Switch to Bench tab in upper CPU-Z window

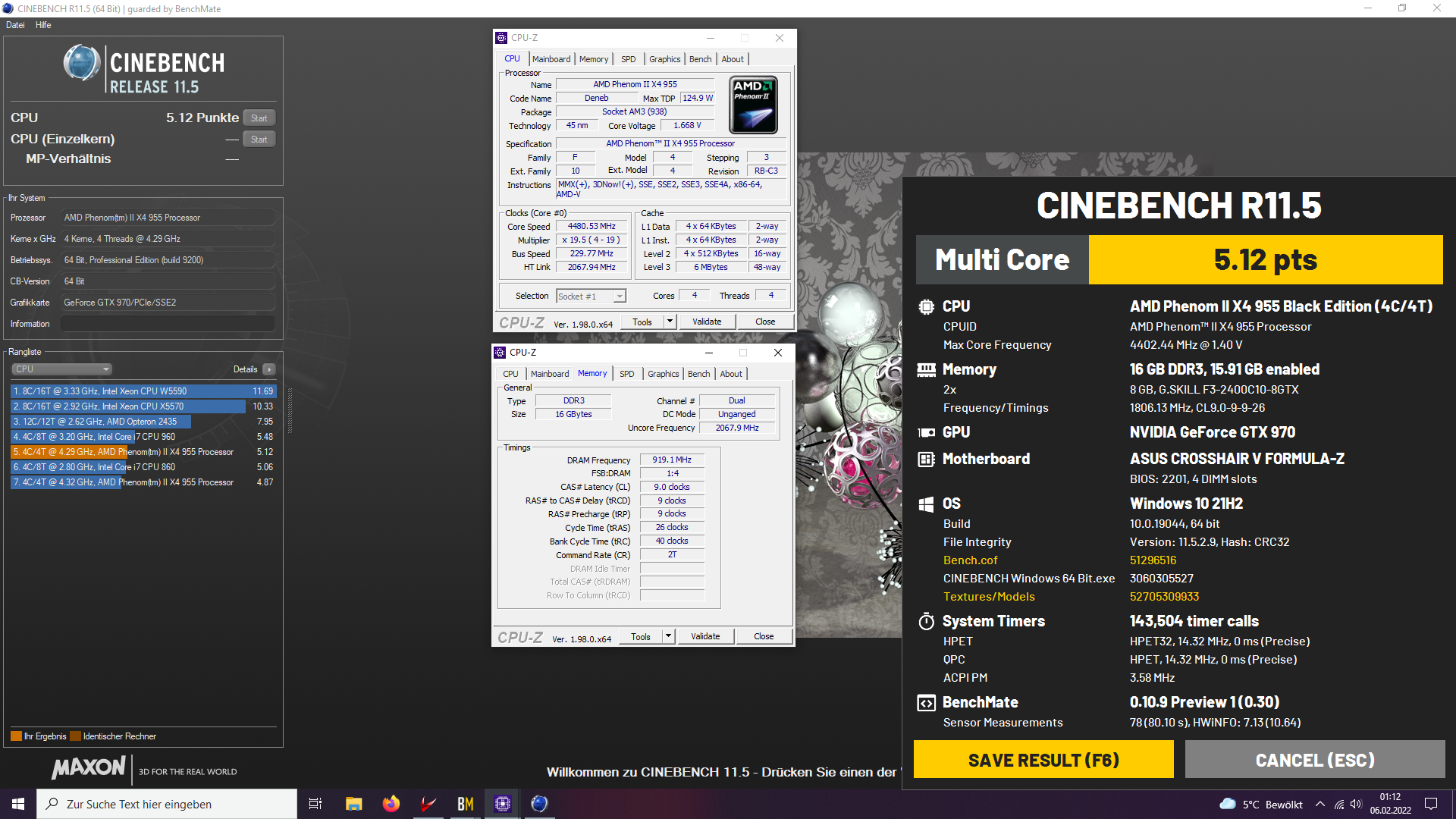[701, 59]
